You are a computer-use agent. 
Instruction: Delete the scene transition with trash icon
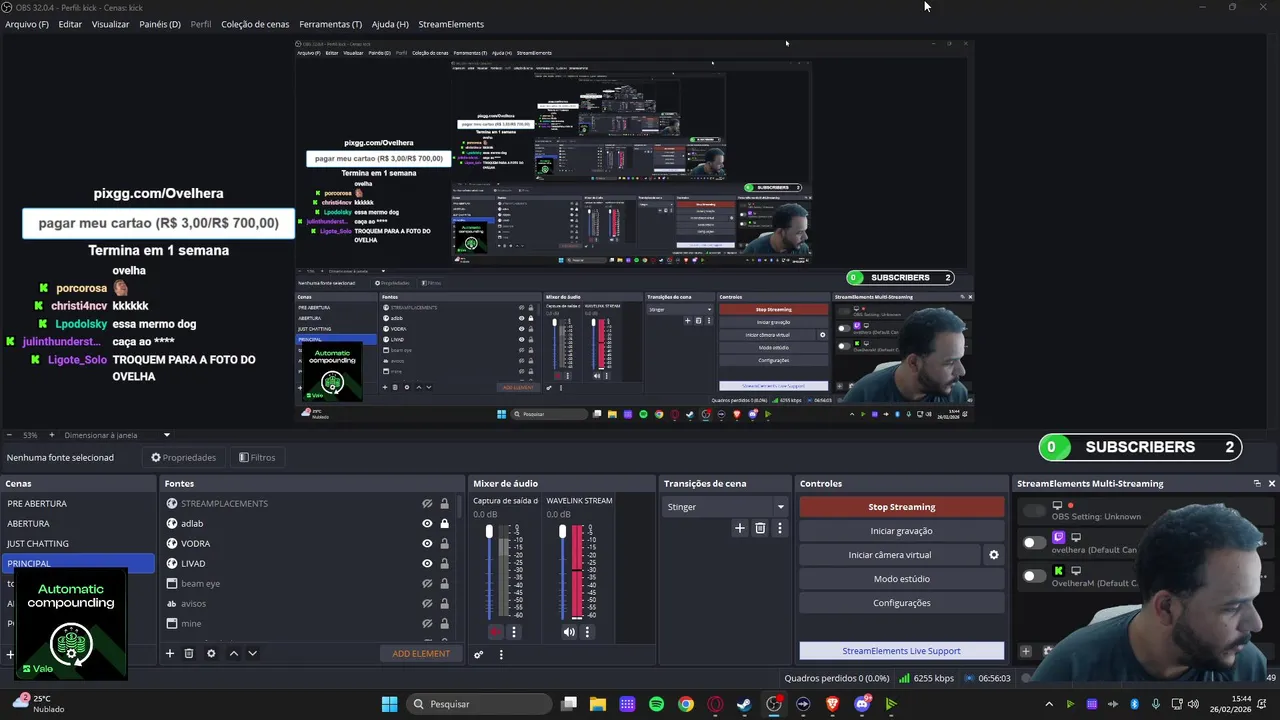pos(760,528)
